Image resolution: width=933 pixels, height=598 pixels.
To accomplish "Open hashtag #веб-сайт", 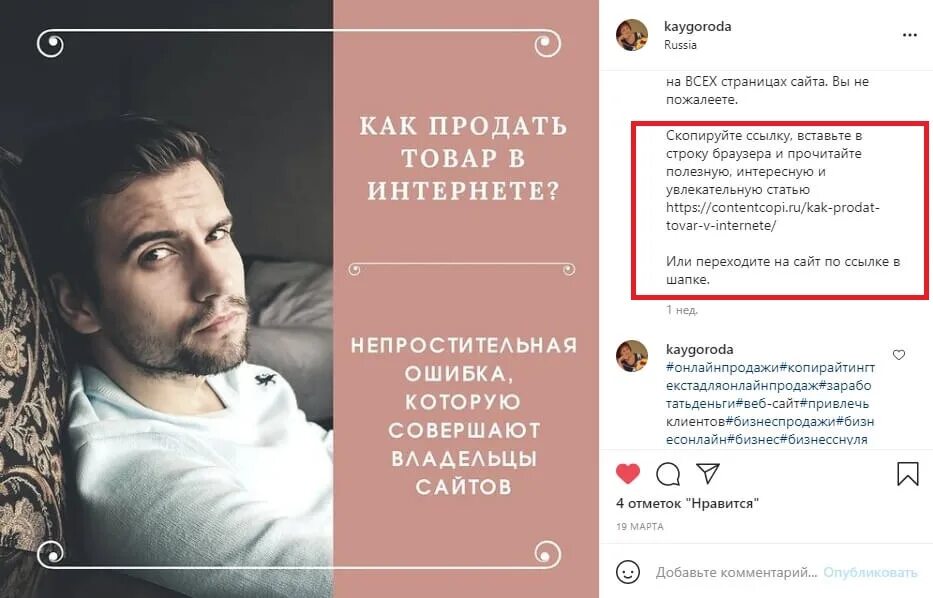I will point(768,403).
